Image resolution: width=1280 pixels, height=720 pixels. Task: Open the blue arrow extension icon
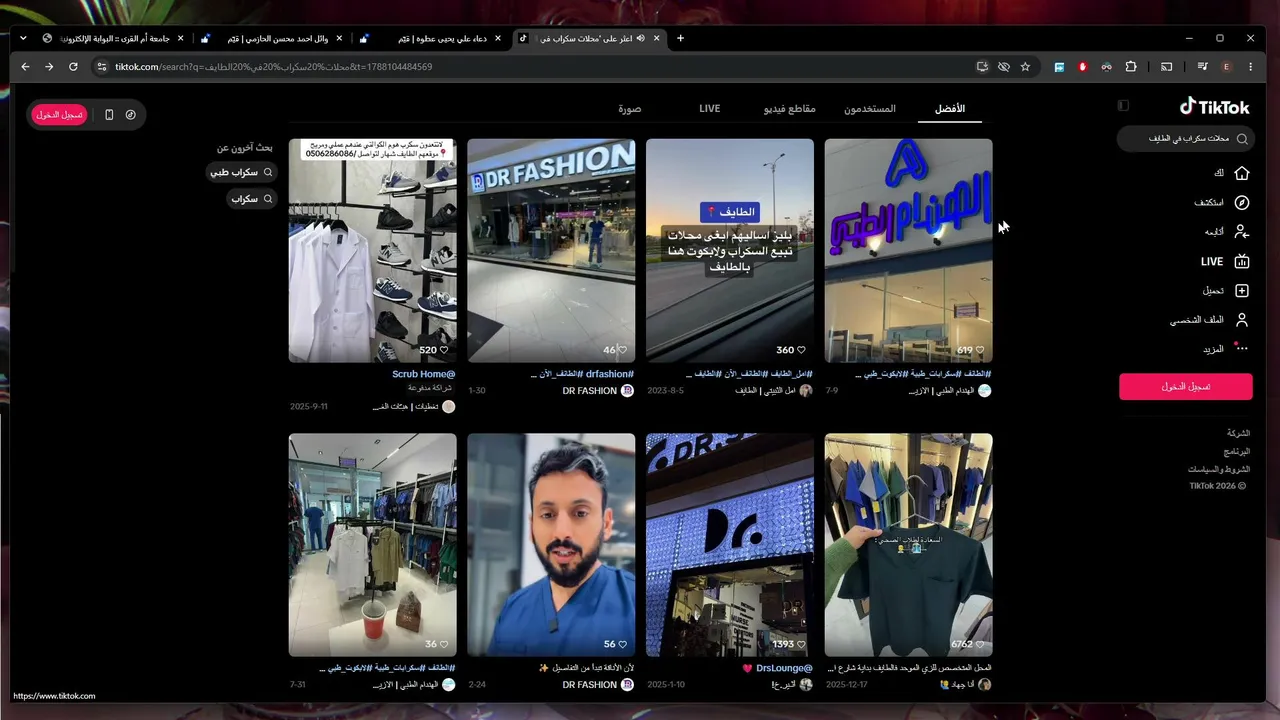[x=1059, y=67]
